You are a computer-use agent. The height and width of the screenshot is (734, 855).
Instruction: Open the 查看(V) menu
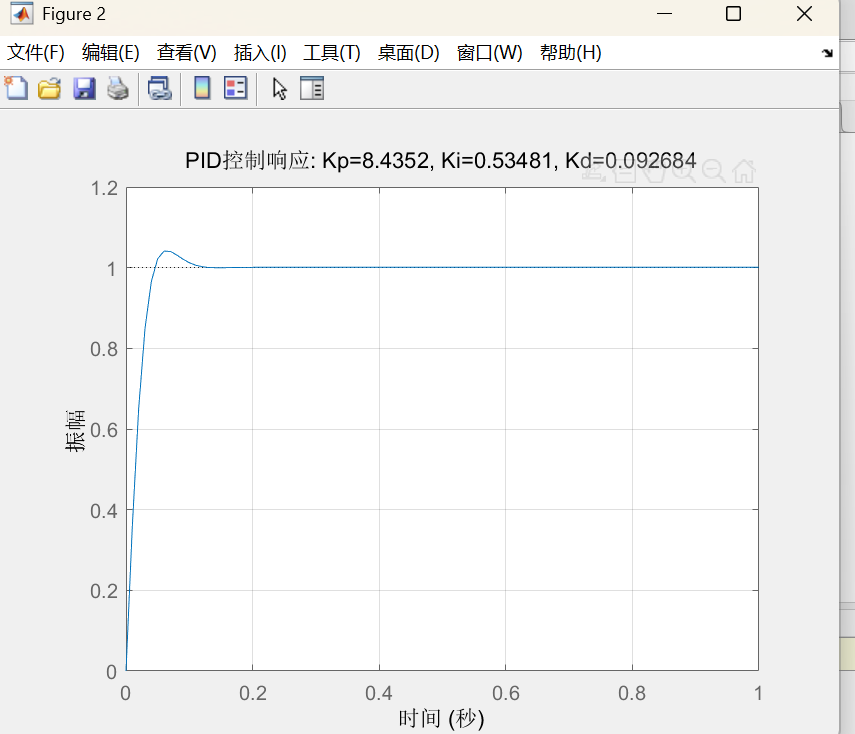[x=186, y=53]
